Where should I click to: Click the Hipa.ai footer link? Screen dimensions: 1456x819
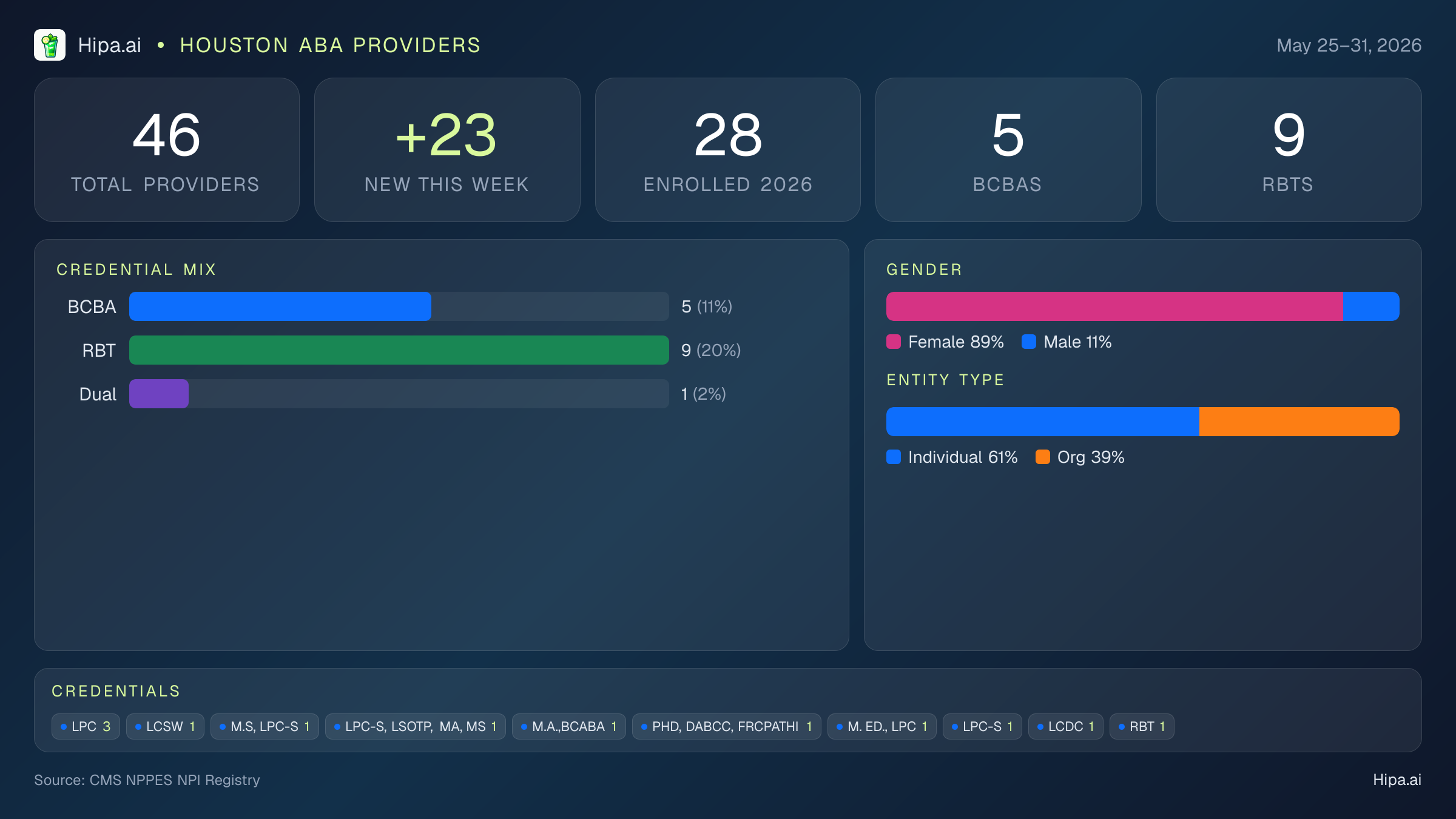point(1397,780)
